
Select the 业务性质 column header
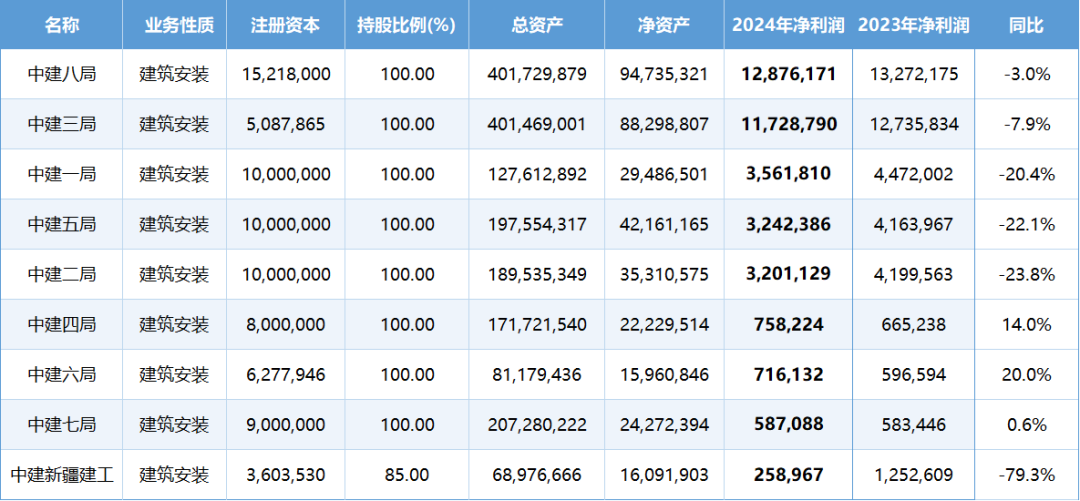point(173,25)
